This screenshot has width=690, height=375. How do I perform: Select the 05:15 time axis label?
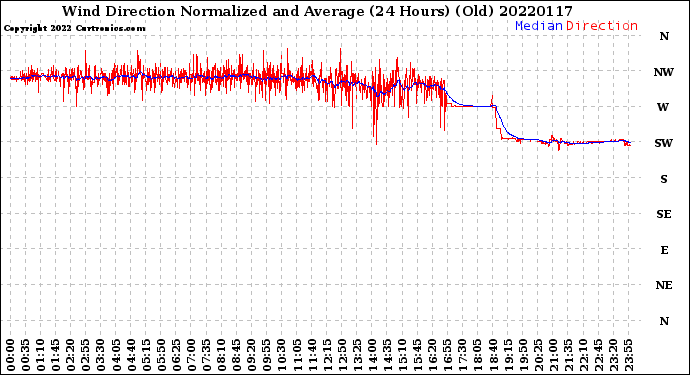(146, 355)
